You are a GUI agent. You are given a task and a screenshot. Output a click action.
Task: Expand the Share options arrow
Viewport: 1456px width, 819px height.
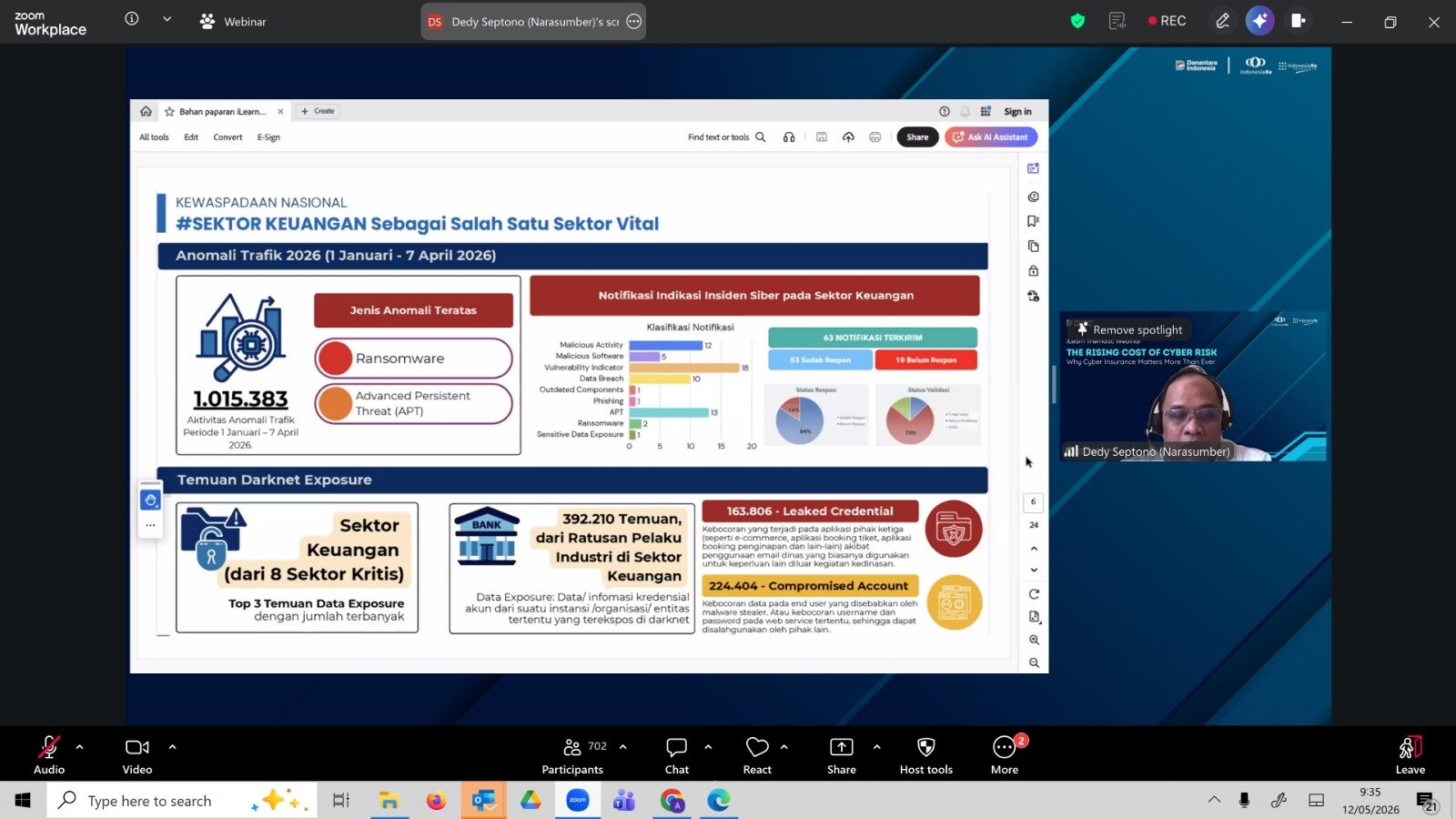click(877, 747)
